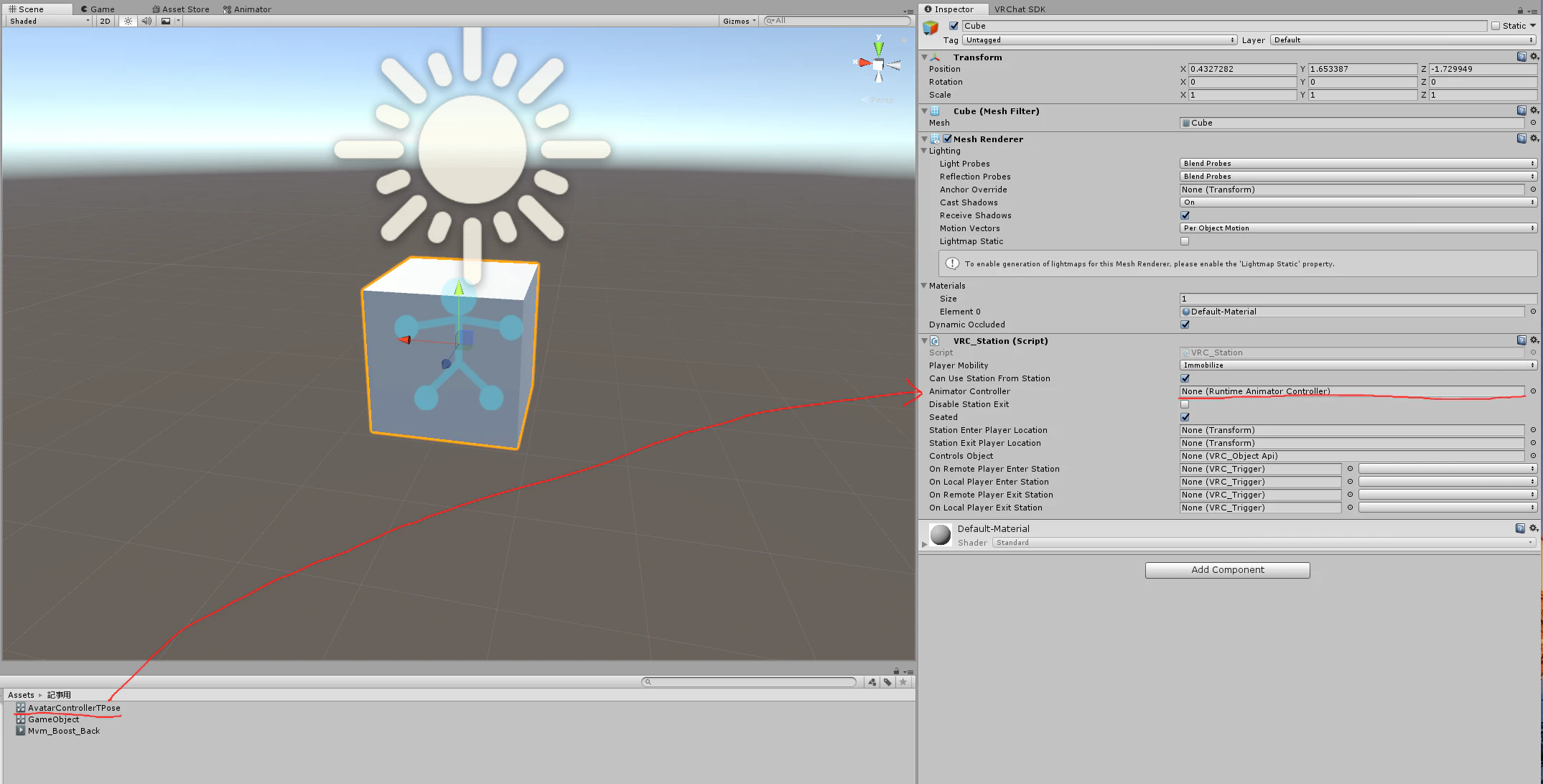Switch to Asset Store tab
The height and width of the screenshot is (784, 1543).
[x=181, y=9]
